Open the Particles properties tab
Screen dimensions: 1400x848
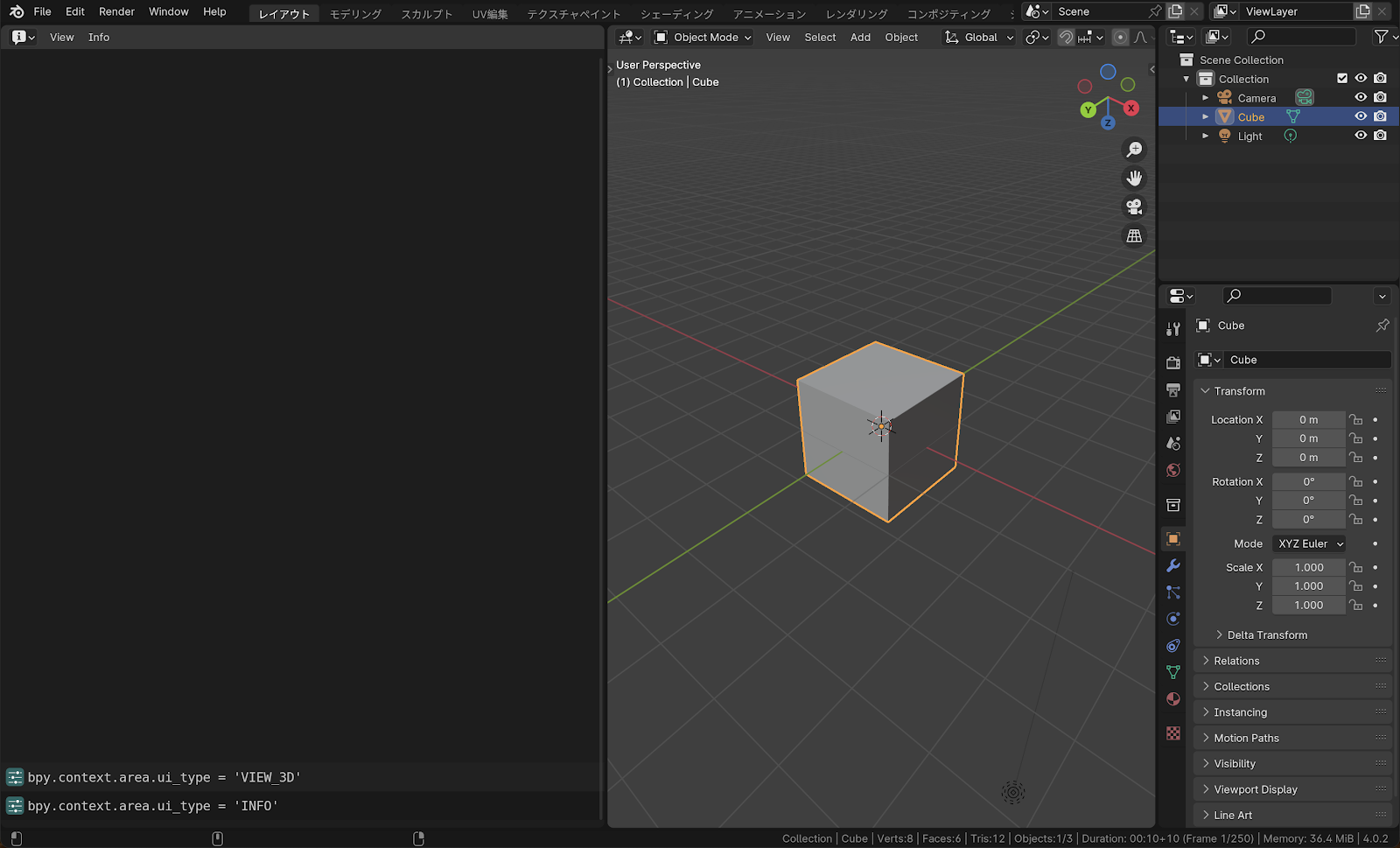pyautogui.click(x=1173, y=592)
